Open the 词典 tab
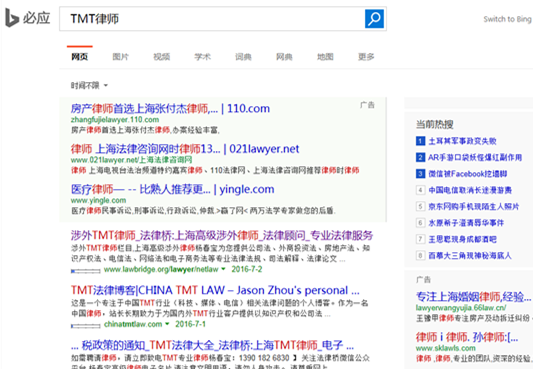533x369 pixels. pyautogui.click(x=243, y=57)
